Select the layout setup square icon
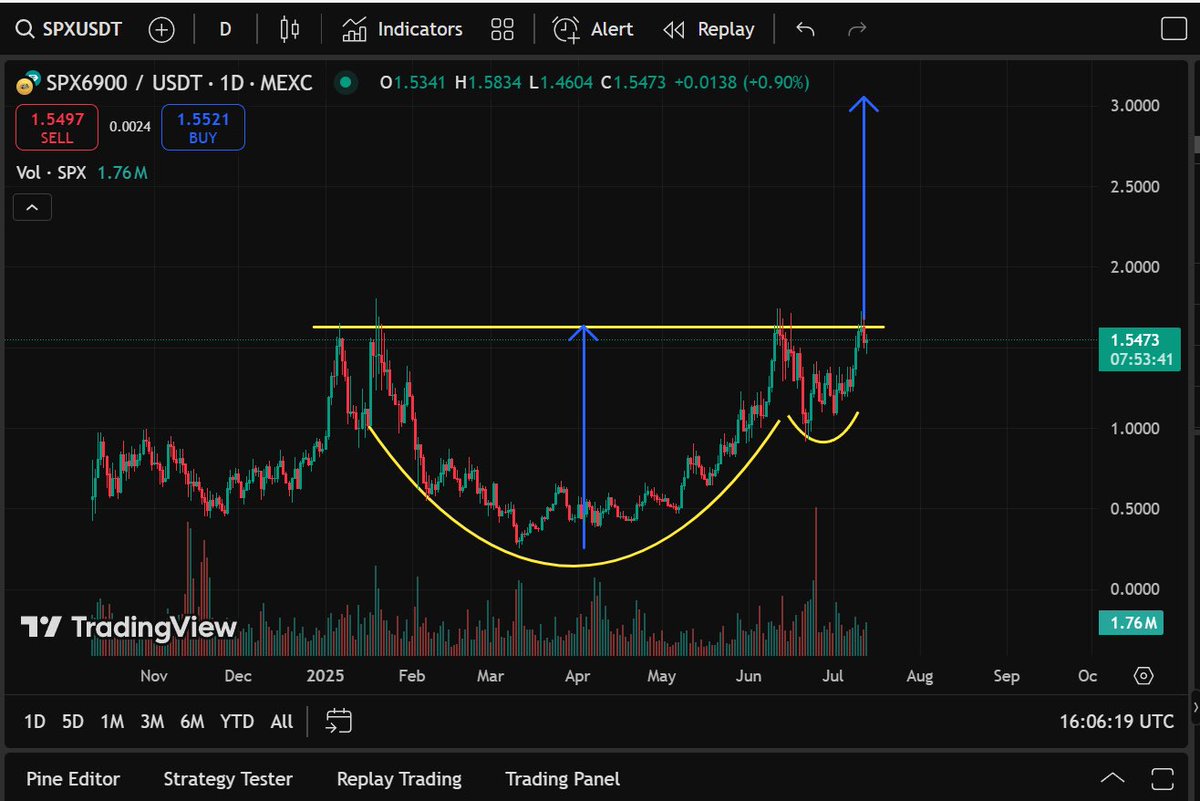The width and height of the screenshot is (1200, 801). click(1173, 29)
